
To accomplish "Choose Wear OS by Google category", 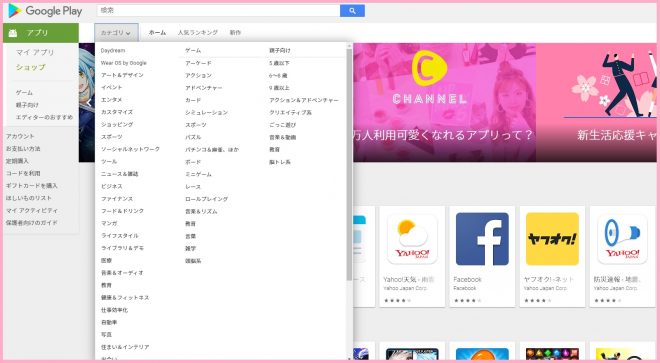I will [124, 63].
